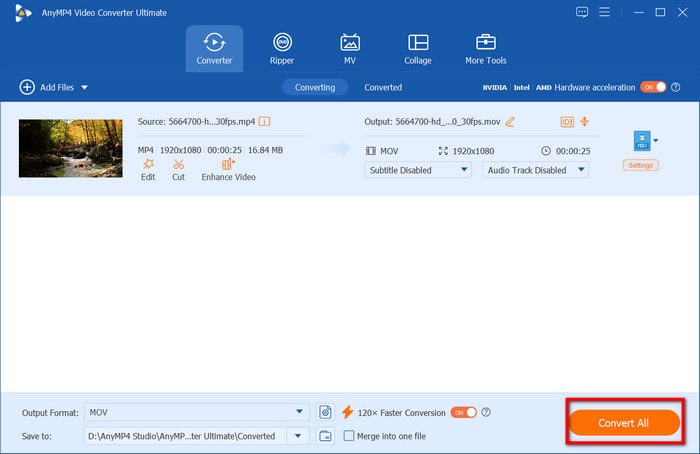Rename output file with pencil icon
This screenshot has height=454, width=700.
pyautogui.click(x=510, y=122)
